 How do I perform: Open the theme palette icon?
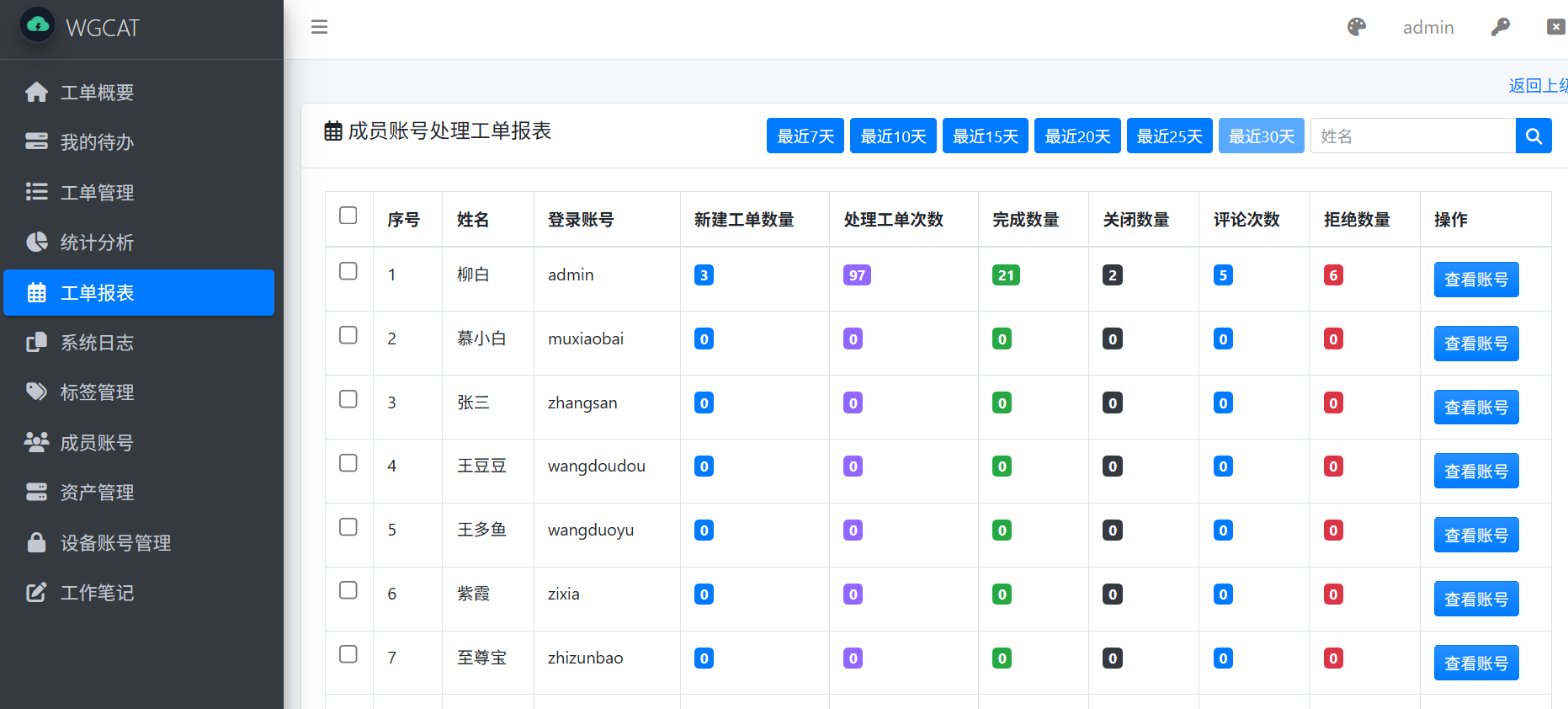(x=1356, y=27)
